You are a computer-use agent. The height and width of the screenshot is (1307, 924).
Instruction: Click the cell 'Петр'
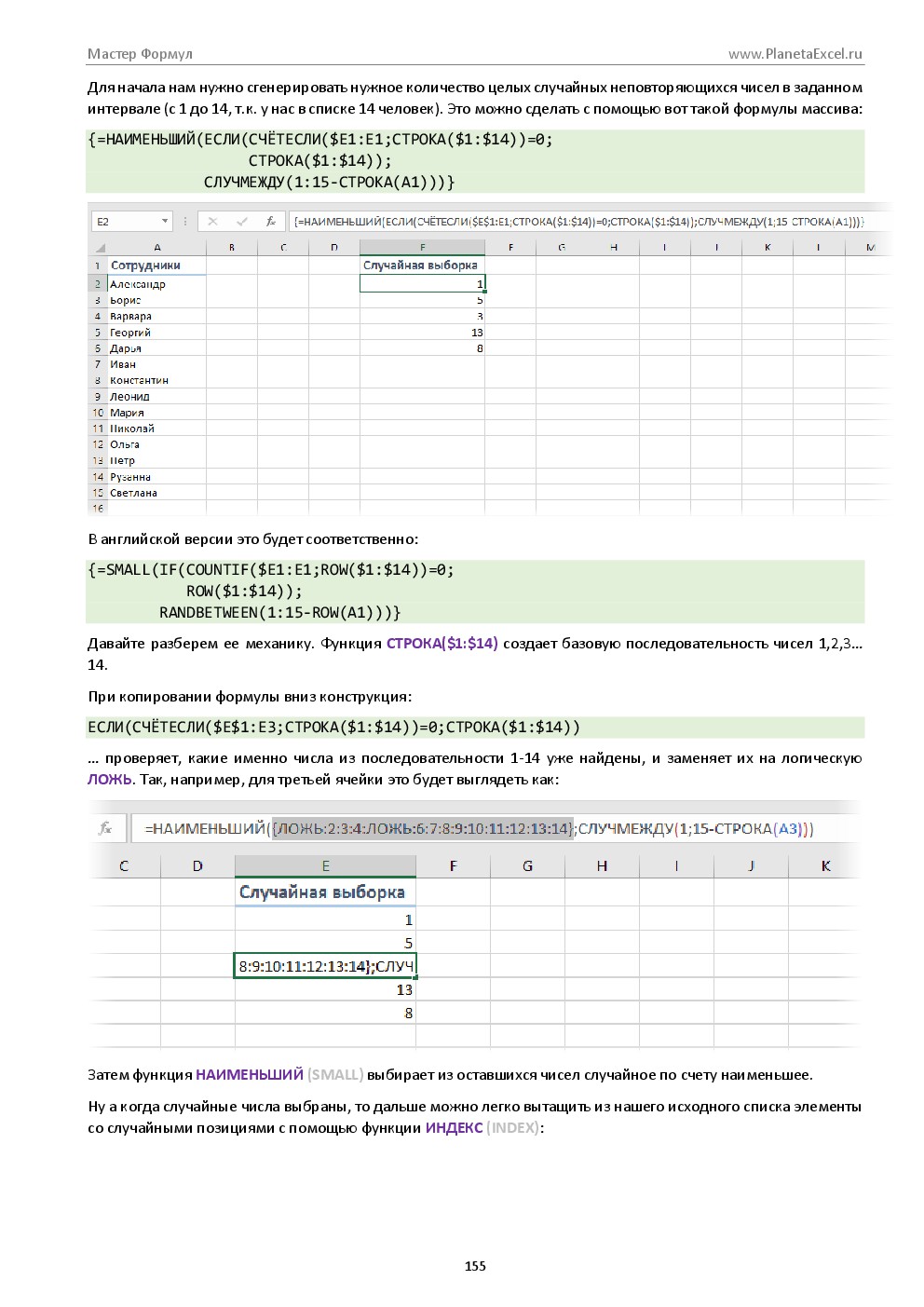(x=156, y=460)
